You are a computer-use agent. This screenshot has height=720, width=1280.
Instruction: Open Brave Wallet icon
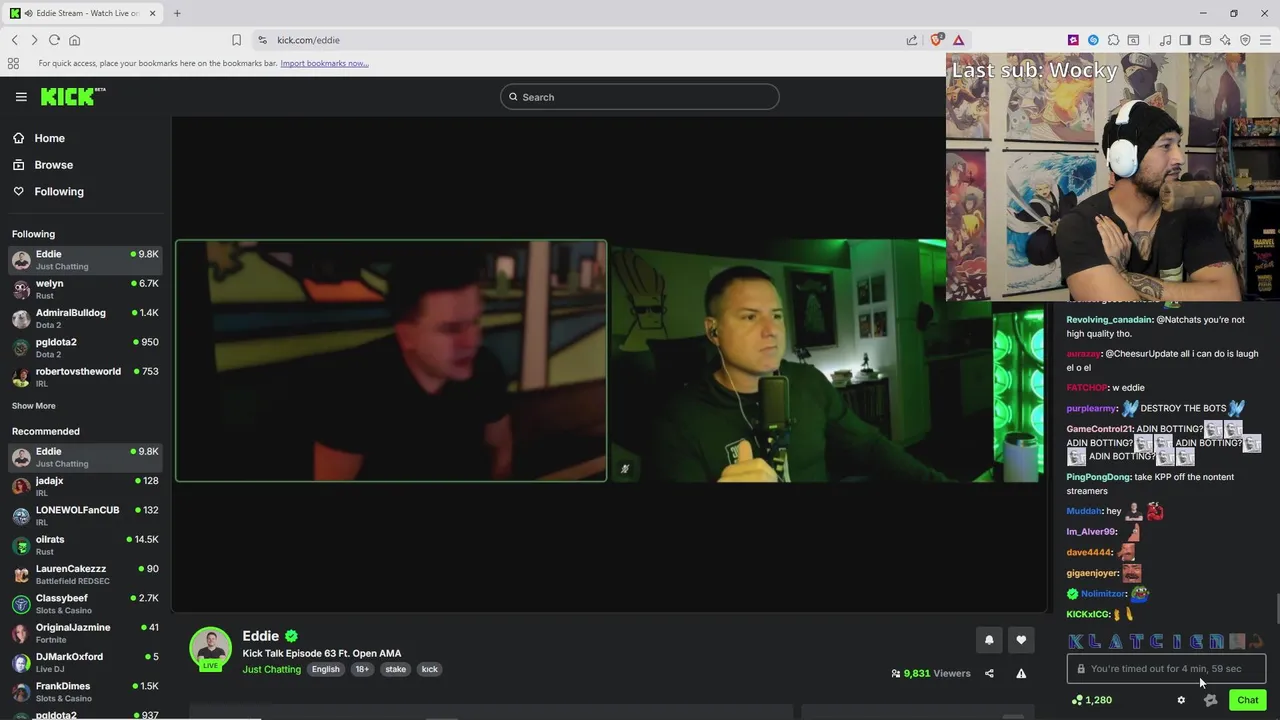coord(1205,40)
